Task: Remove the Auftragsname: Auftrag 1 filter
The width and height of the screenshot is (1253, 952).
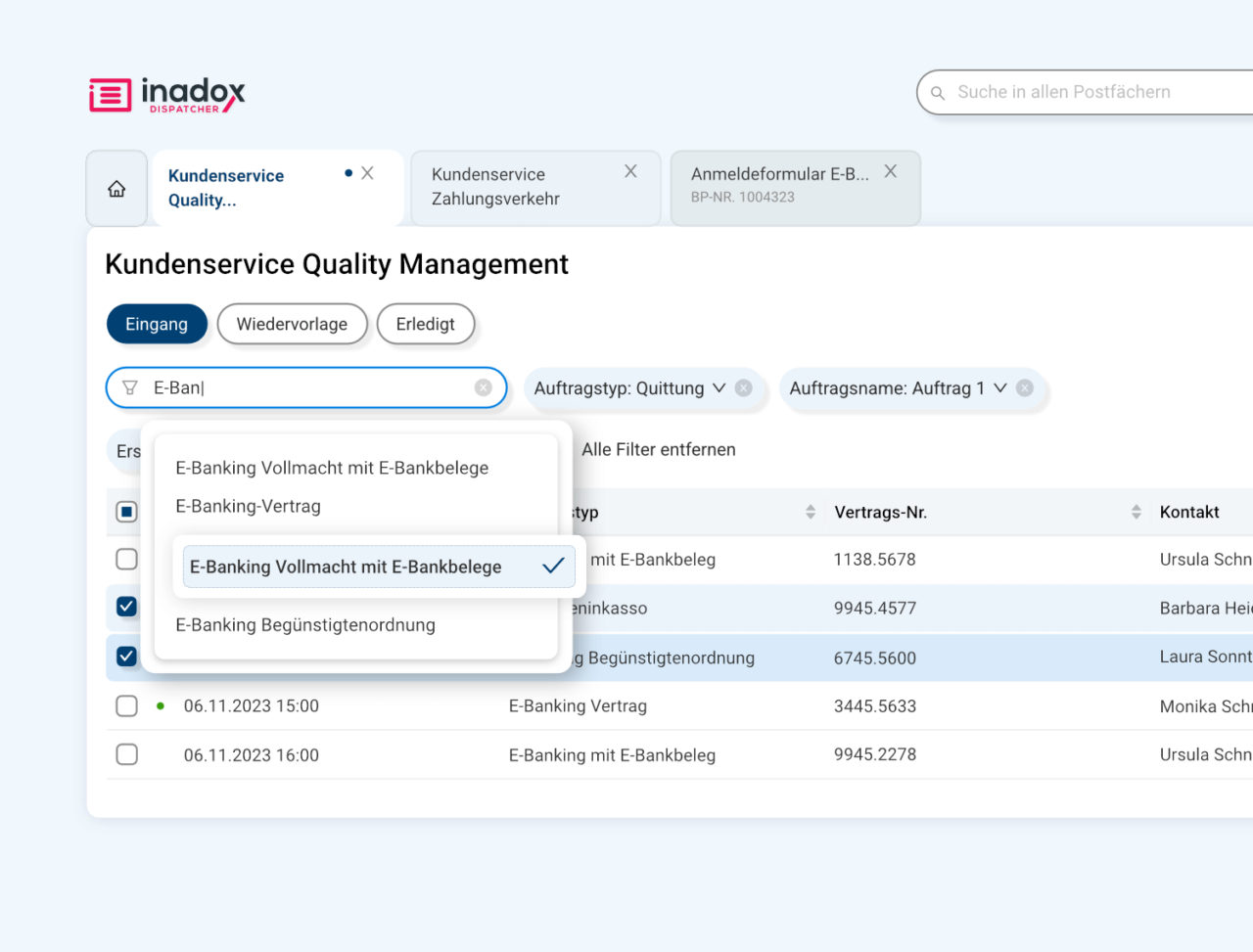Action: (1025, 387)
